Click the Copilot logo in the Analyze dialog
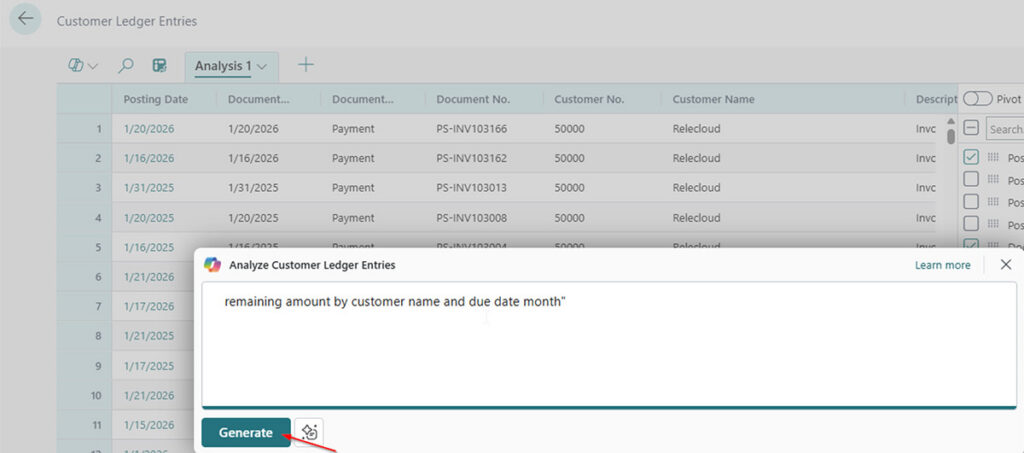Screen dimensions: 1024x453 (x=212, y=264)
